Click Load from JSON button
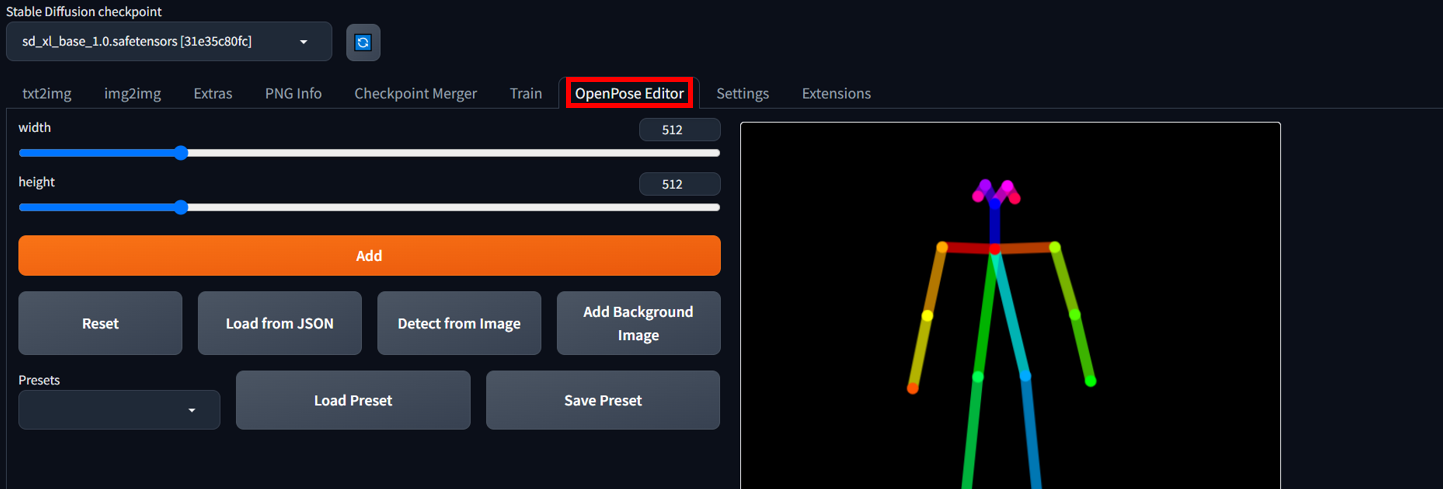The height and width of the screenshot is (489, 1443). click(x=279, y=323)
